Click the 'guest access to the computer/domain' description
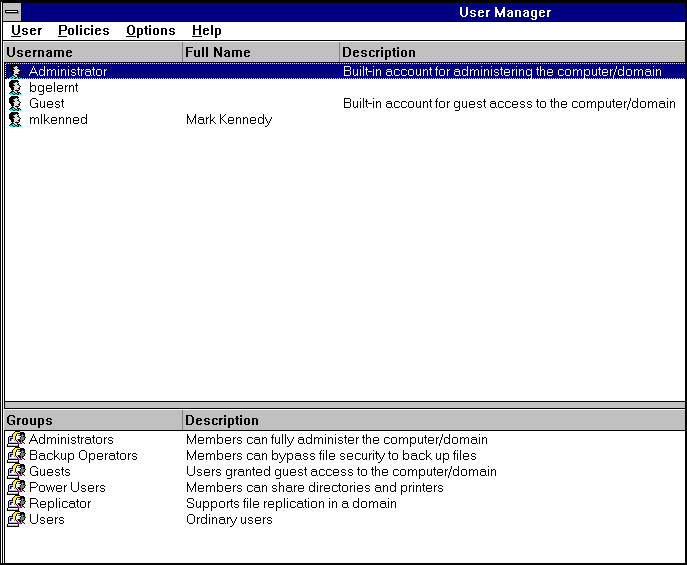687x565 pixels. [509, 103]
